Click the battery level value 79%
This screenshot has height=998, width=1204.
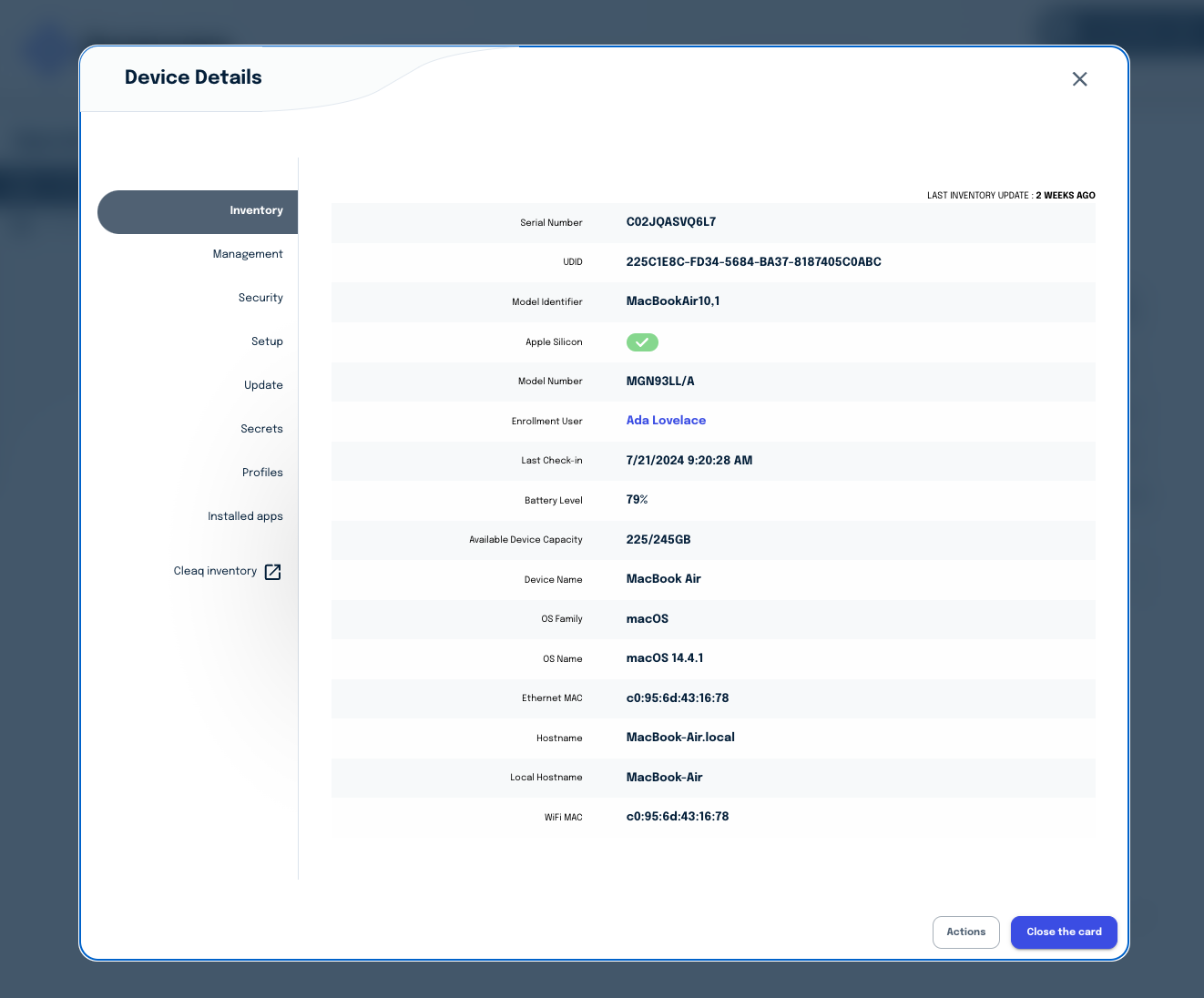(637, 500)
